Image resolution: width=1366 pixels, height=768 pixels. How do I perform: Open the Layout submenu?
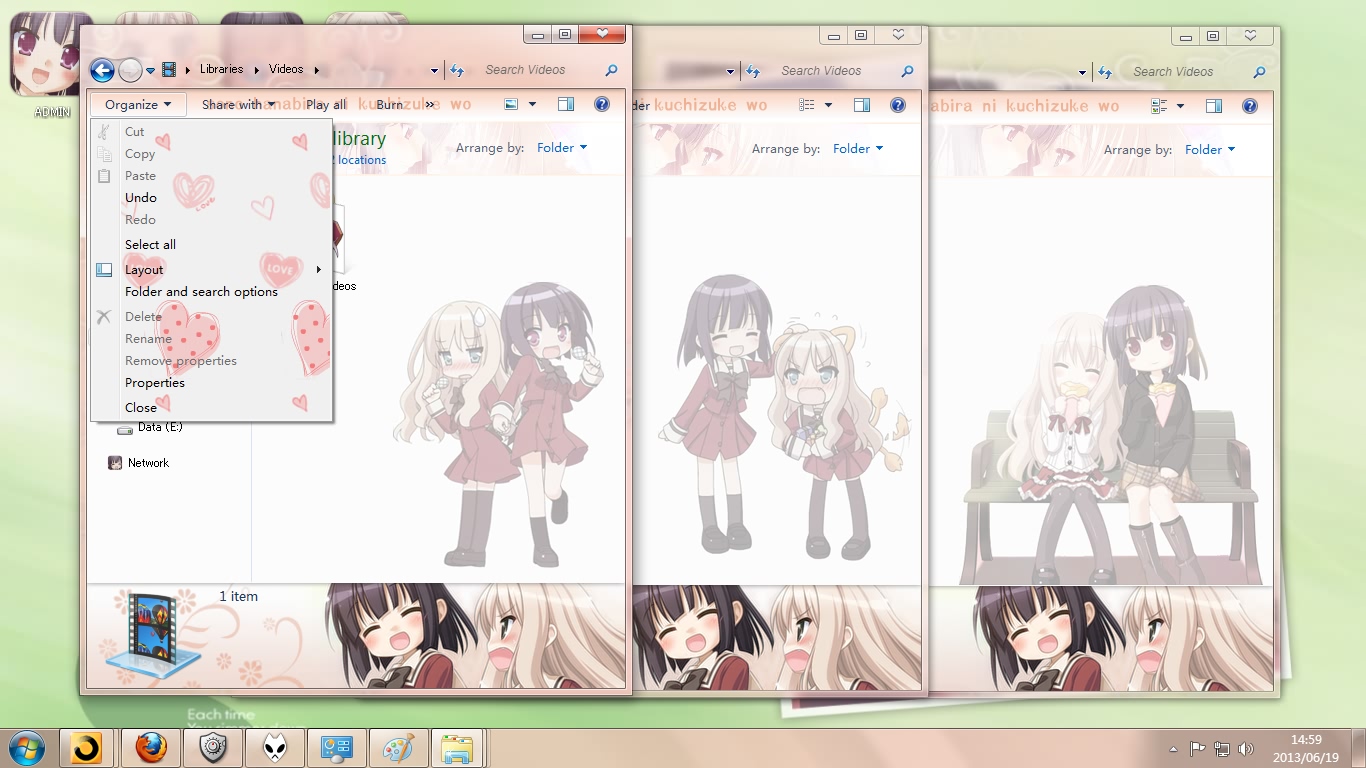211,269
